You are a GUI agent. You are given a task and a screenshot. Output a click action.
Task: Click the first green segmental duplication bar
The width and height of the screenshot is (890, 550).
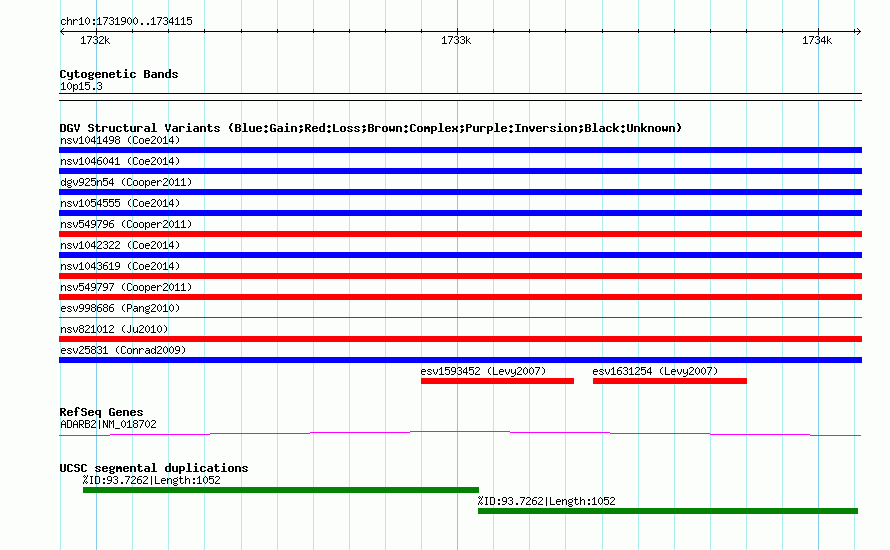pos(281,490)
